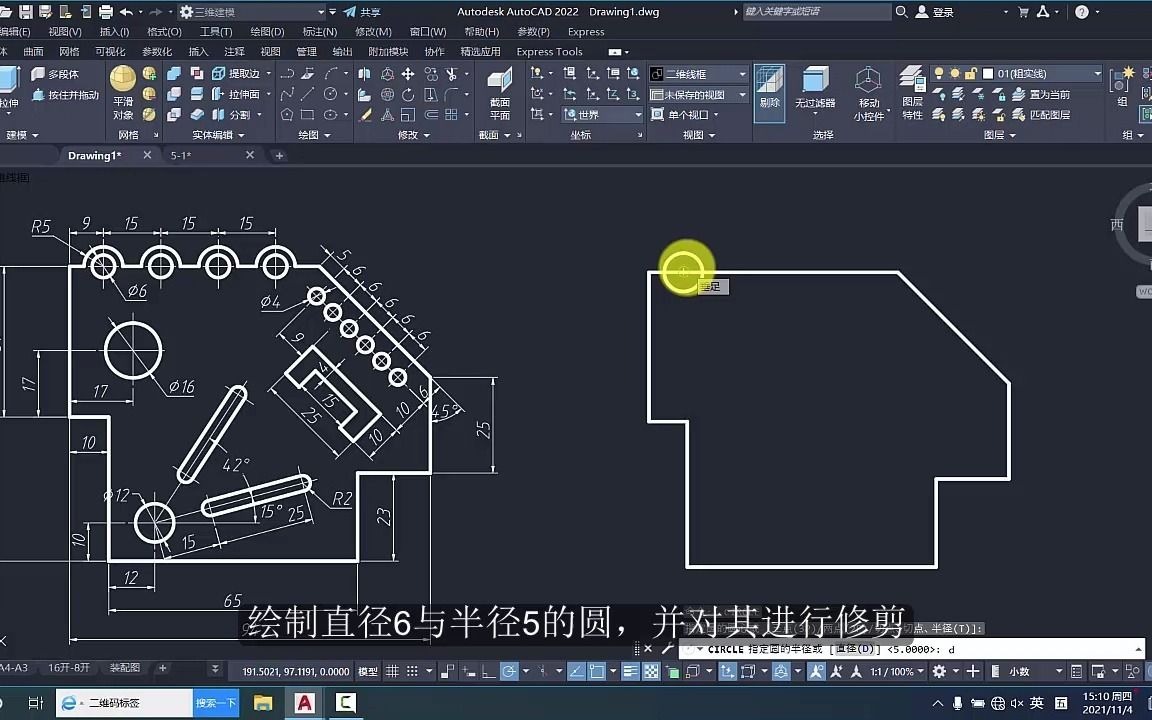This screenshot has height=720, width=1152.
Task: Toggle grid display on the status bar
Action: pos(394,671)
